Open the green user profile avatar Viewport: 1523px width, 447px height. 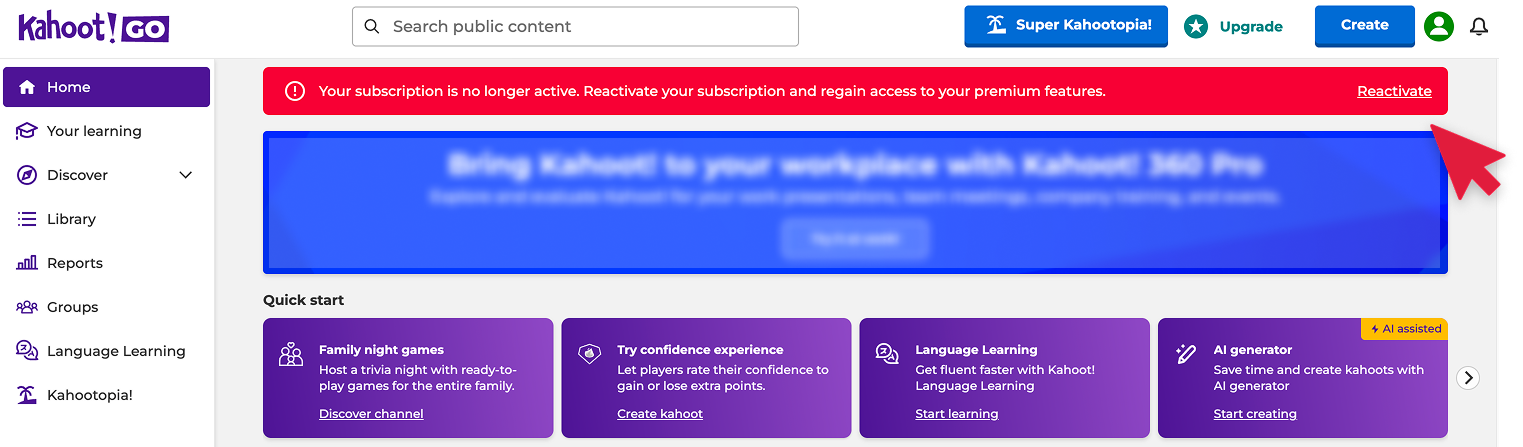click(1438, 27)
